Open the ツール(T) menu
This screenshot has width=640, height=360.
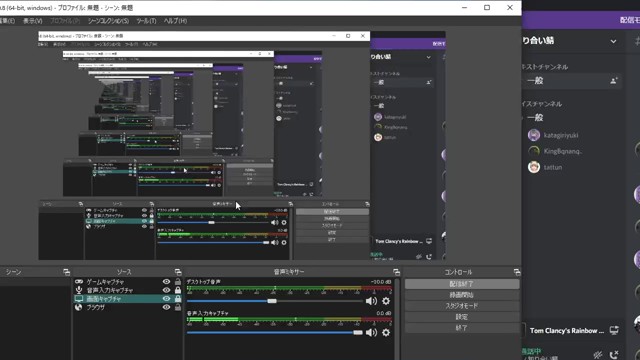pos(146,21)
